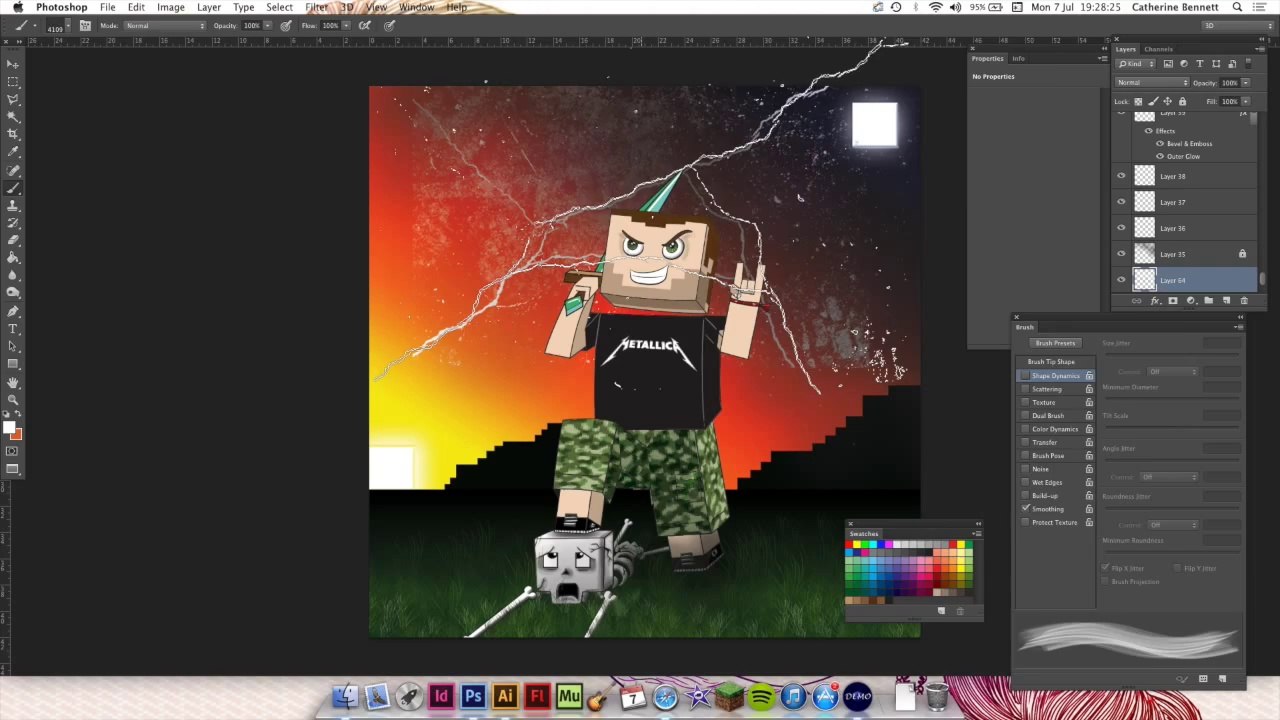Screen dimensions: 1280x720
Task: Open the Kind filter dropdown
Action: pyautogui.click(x=1138, y=64)
